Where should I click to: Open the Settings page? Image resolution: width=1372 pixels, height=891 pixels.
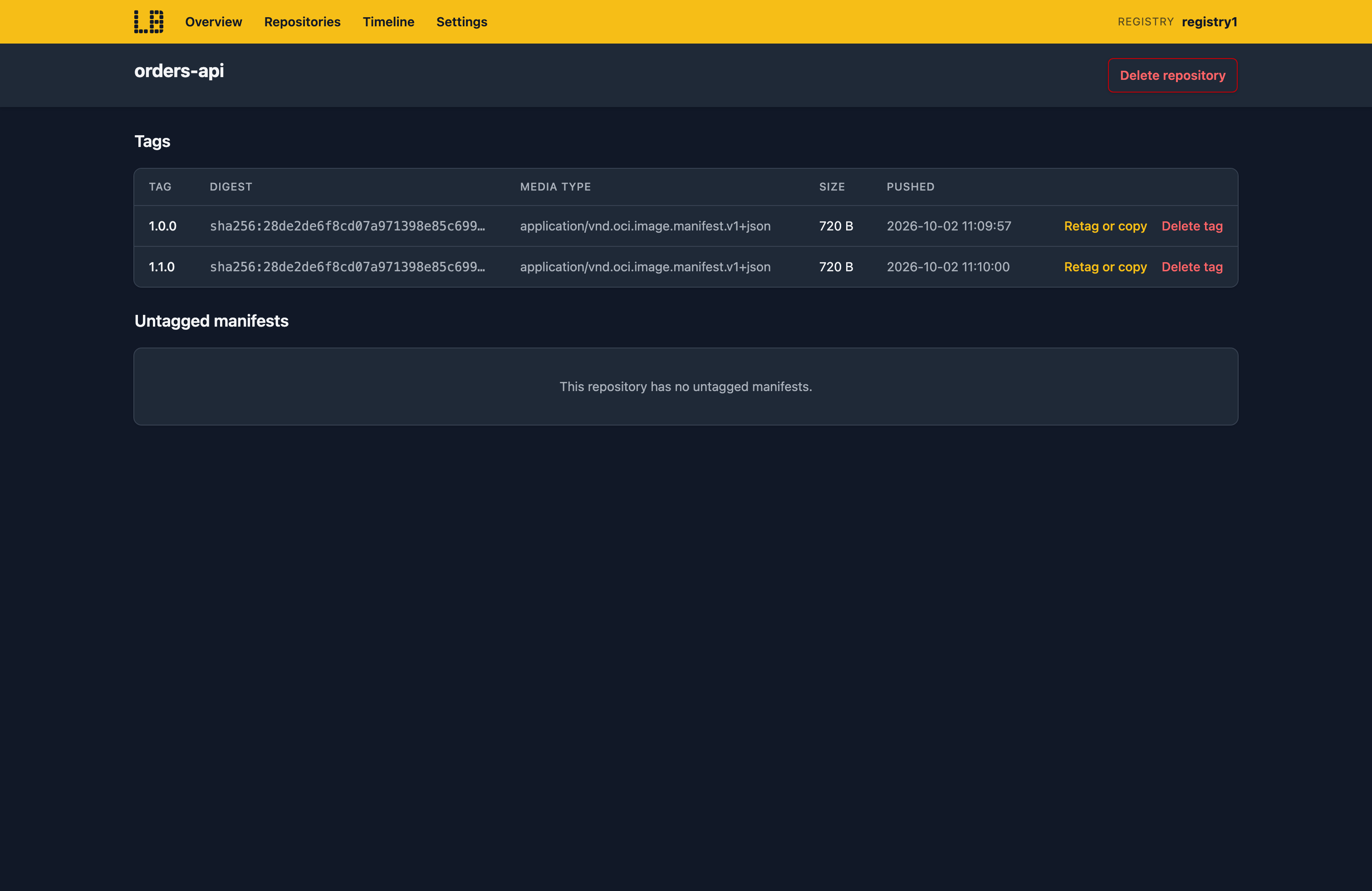point(461,22)
